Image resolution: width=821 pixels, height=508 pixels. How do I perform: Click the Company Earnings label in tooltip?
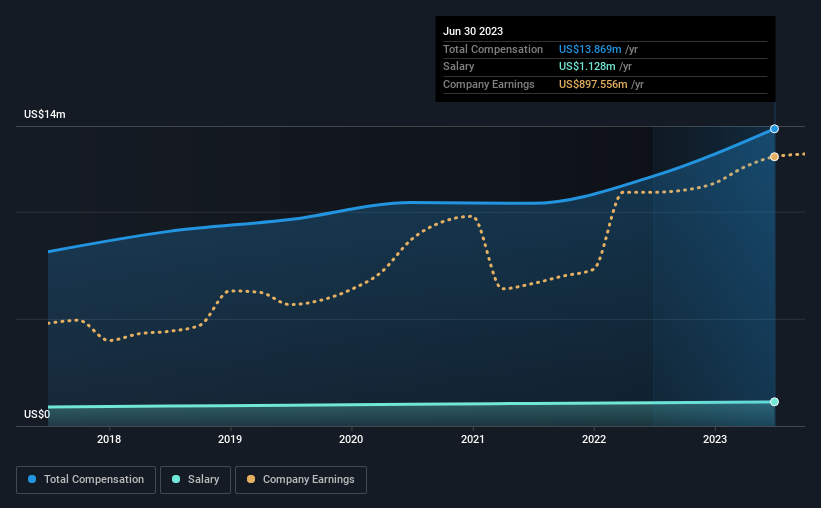(489, 84)
